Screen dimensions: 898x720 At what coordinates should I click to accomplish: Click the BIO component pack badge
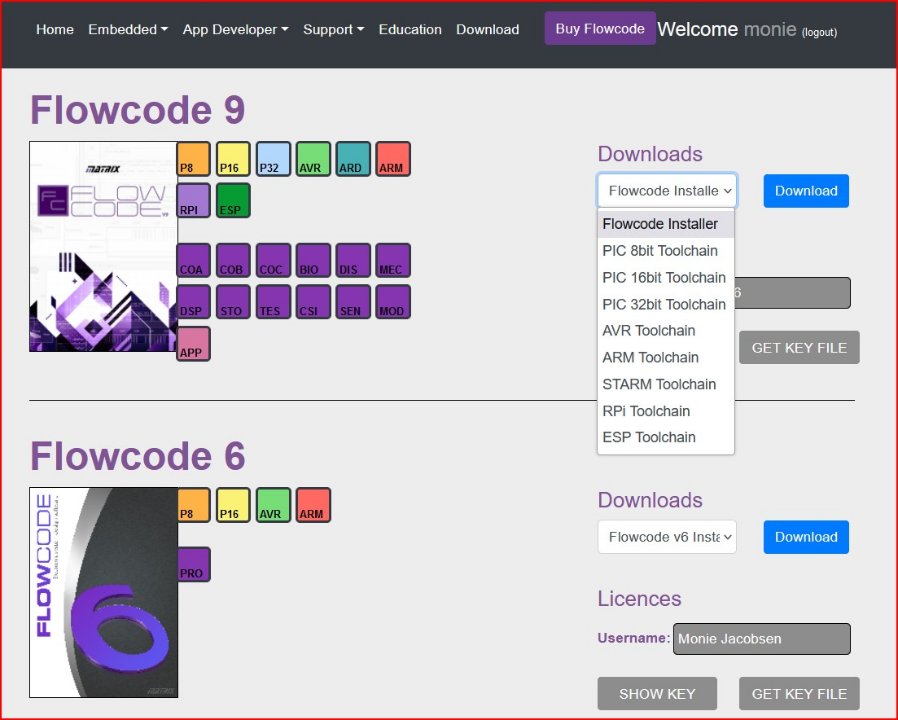coord(313,260)
